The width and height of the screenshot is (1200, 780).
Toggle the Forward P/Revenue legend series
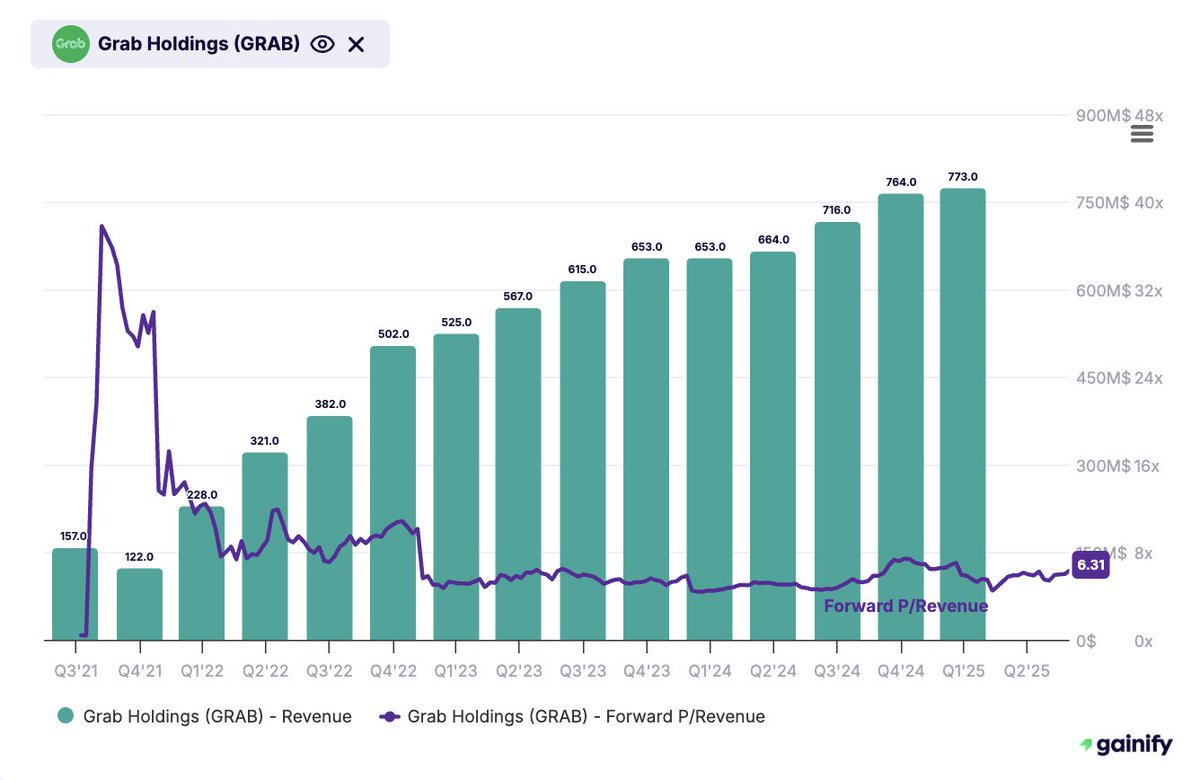point(572,716)
